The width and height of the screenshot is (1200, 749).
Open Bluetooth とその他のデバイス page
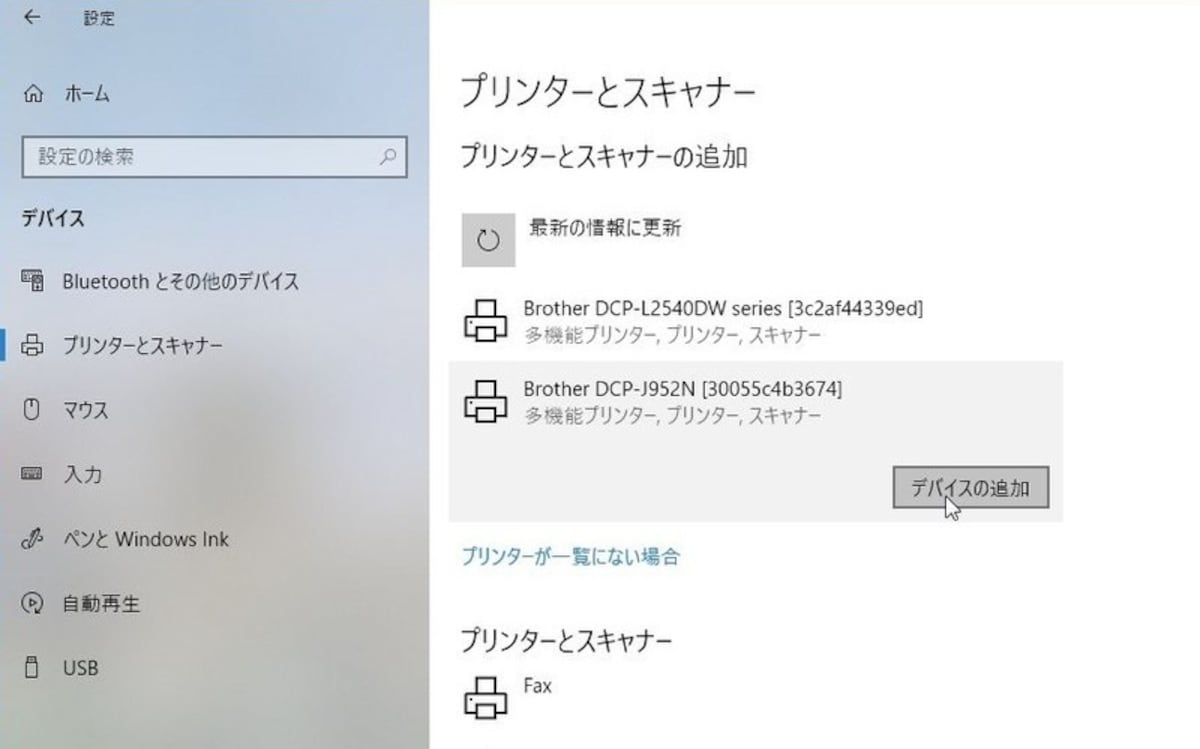[180, 281]
